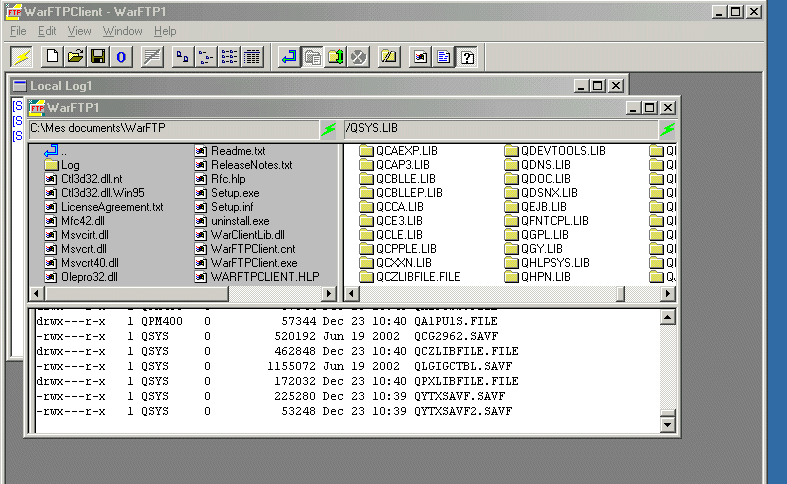787x484 pixels.
Task: Select Olepro32.dll file
Action: (81, 277)
